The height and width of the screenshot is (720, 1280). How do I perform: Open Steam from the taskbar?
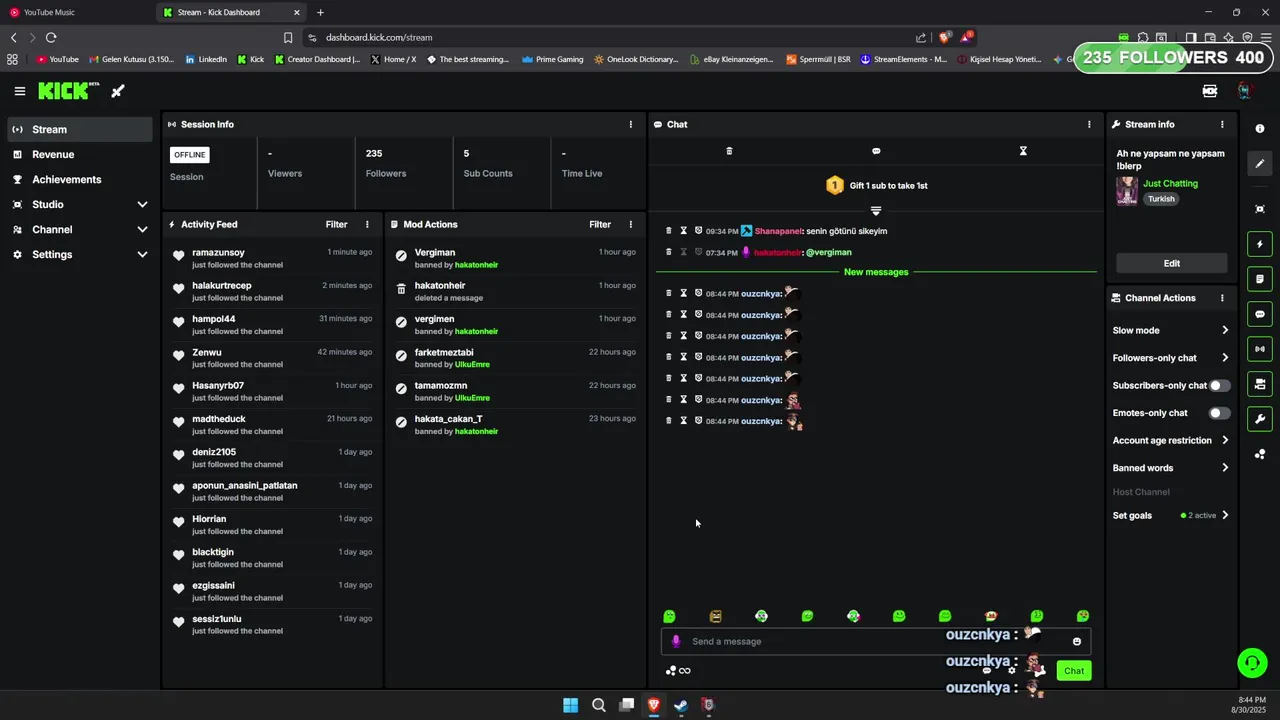[681, 705]
